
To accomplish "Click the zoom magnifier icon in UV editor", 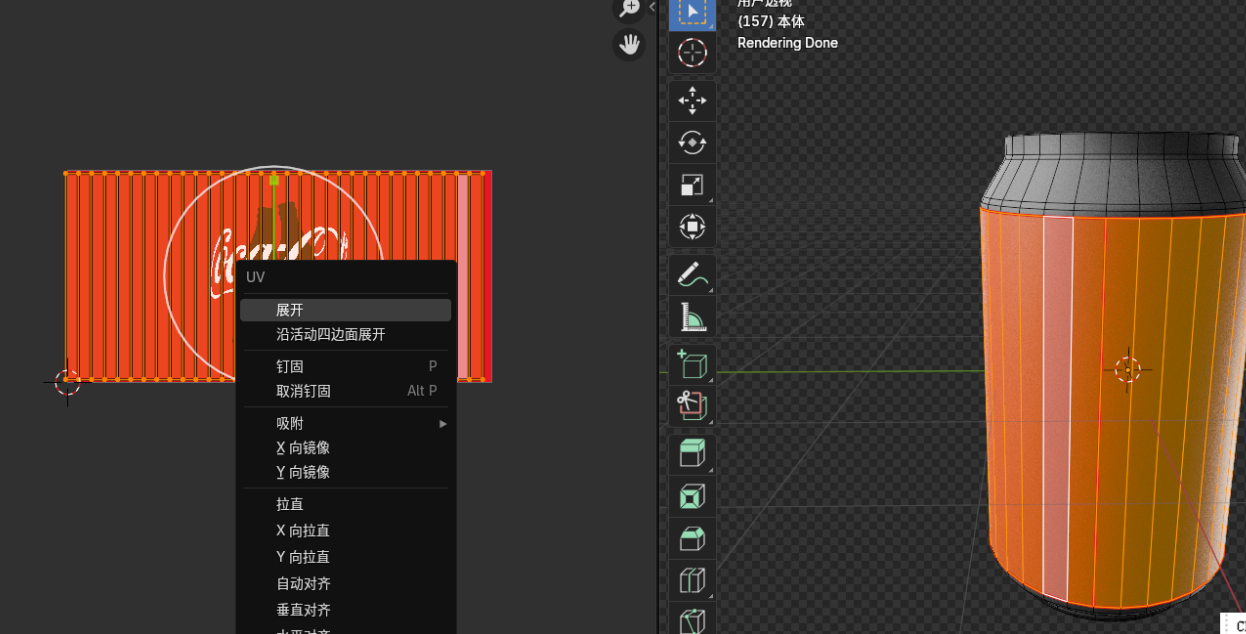I will click(629, 8).
